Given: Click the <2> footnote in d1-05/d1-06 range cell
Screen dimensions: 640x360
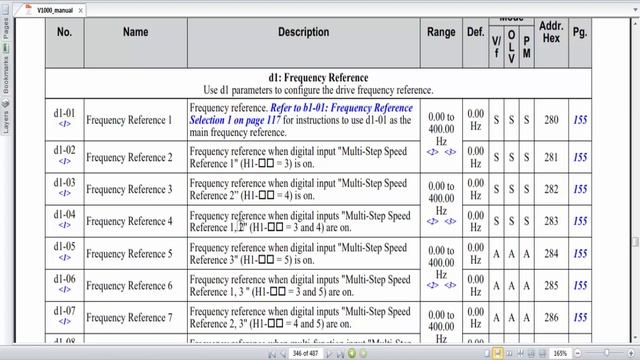Looking at the screenshot, I should pyautogui.click(x=433, y=285).
